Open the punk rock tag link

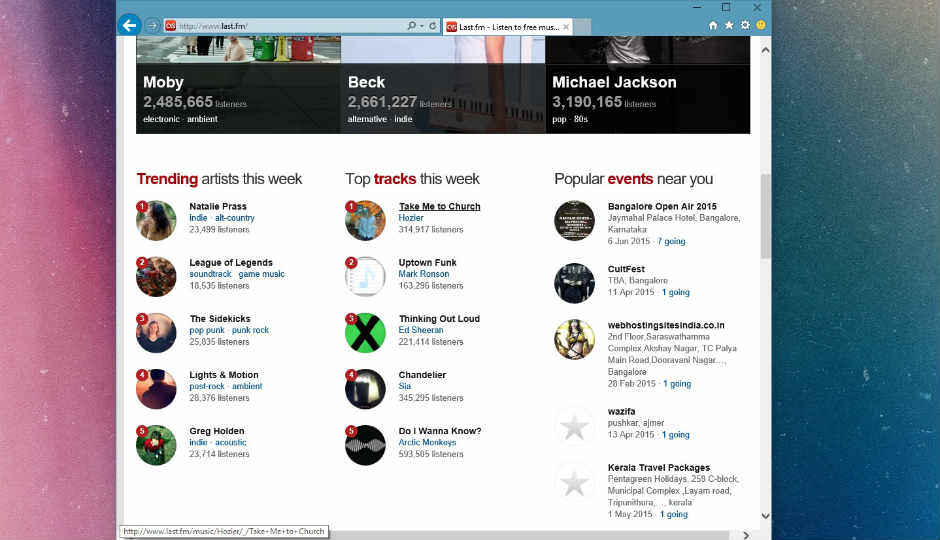(x=250, y=330)
